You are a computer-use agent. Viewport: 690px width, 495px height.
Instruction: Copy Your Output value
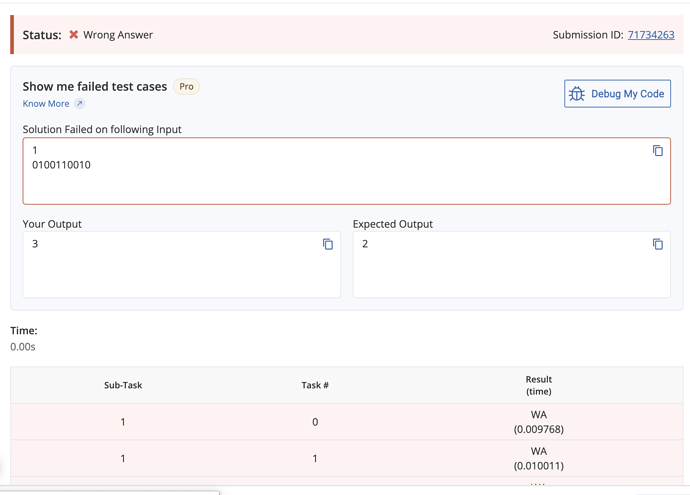[x=327, y=244]
